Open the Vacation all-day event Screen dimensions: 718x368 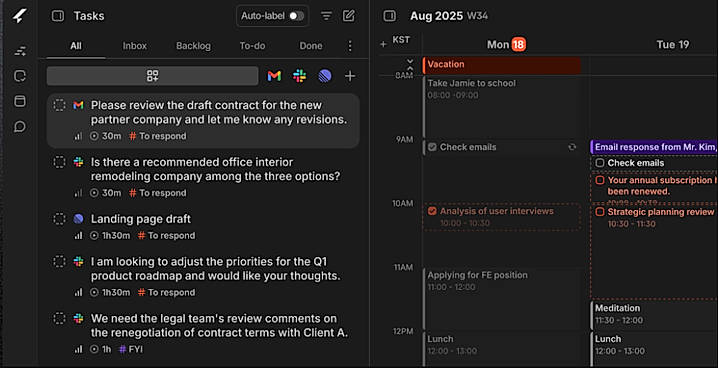click(x=501, y=65)
